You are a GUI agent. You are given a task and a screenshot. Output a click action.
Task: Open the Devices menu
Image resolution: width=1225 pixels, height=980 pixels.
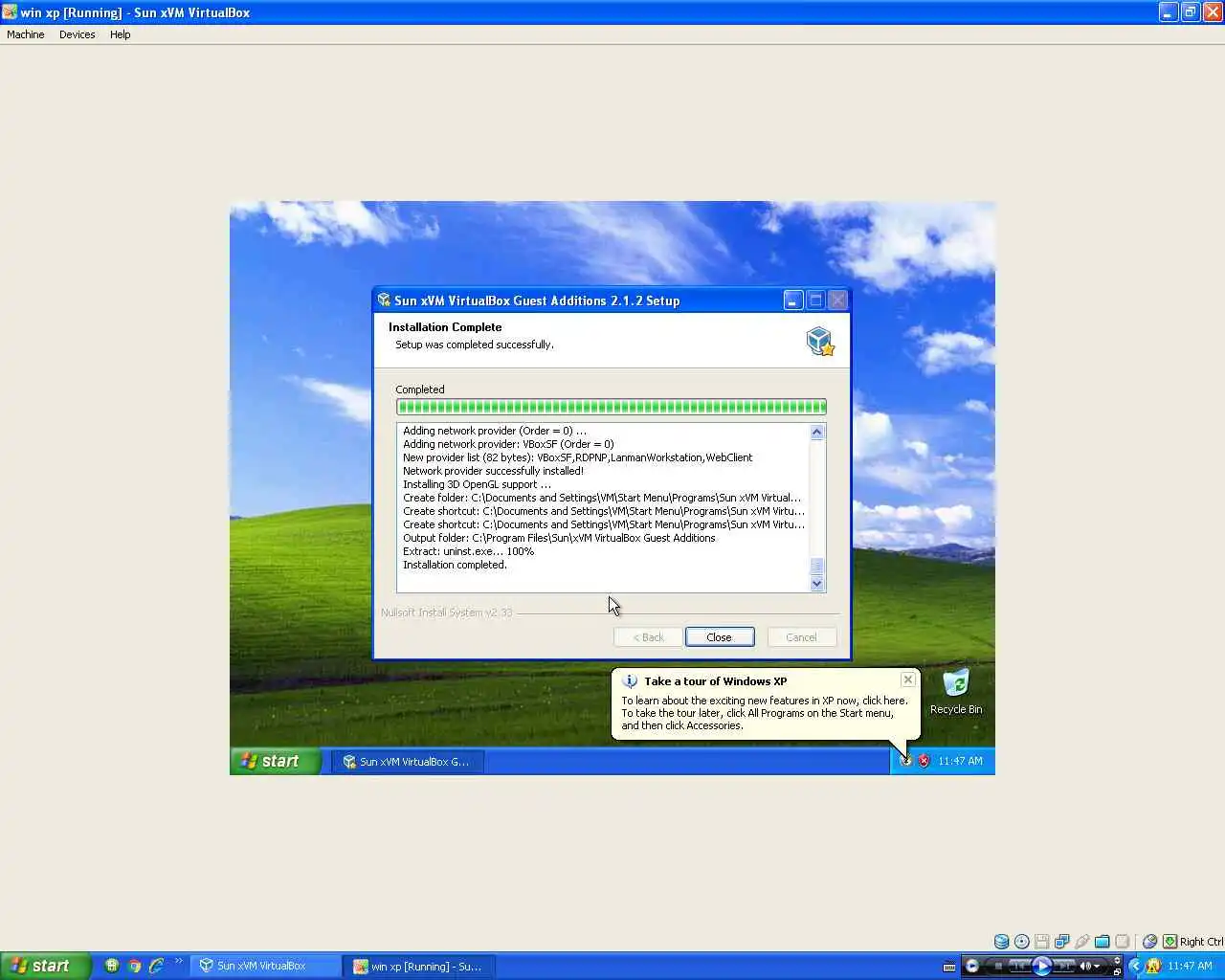pyautogui.click(x=78, y=34)
